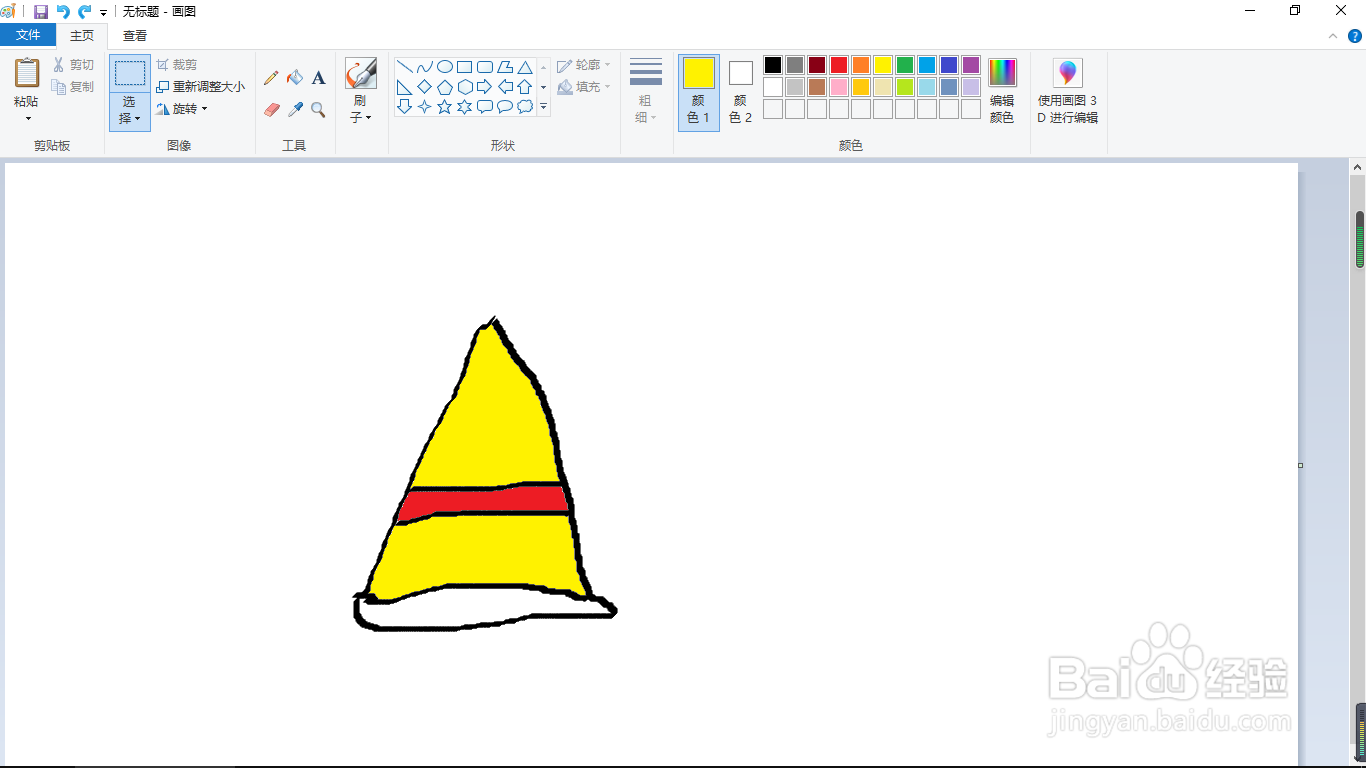Customize the Quick Access Toolbar dropdown
The width and height of the screenshot is (1366, 768).
tap(104, 12)
